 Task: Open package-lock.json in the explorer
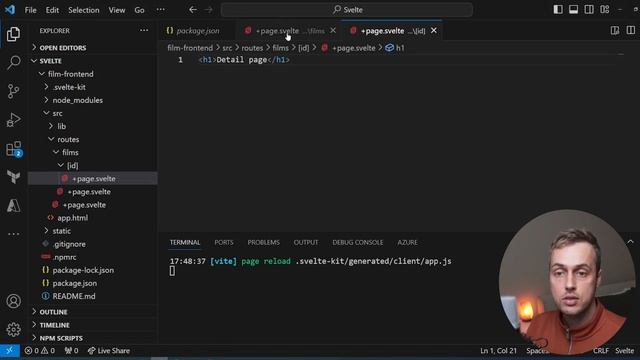click(93, 270)
